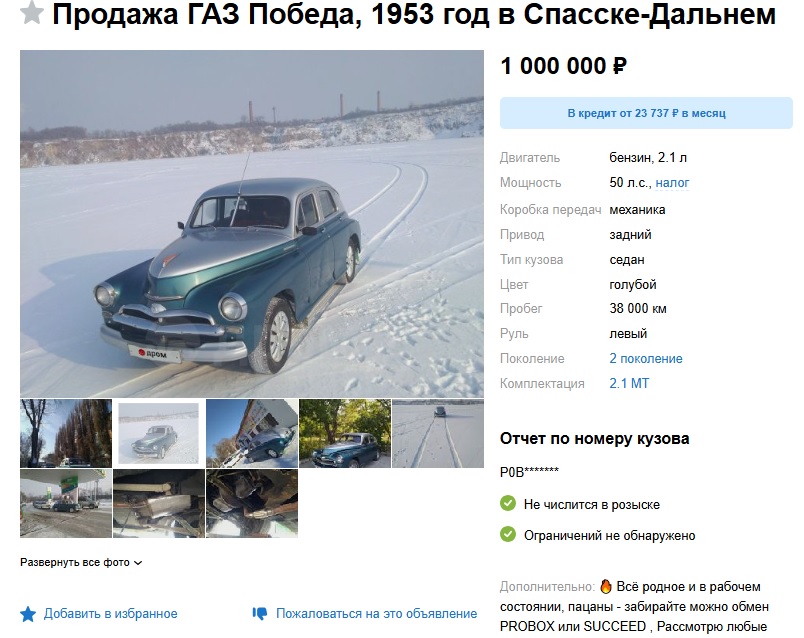Open thumbnail with tire tracks in snow
Screen dimensions: 804x638
click(x=438, y=434)
